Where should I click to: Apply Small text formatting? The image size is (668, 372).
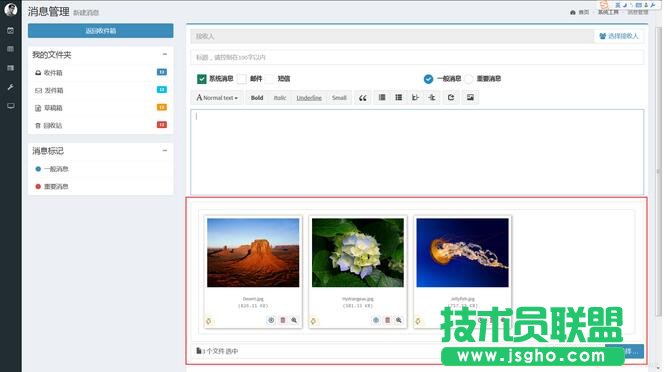(339, 98)
